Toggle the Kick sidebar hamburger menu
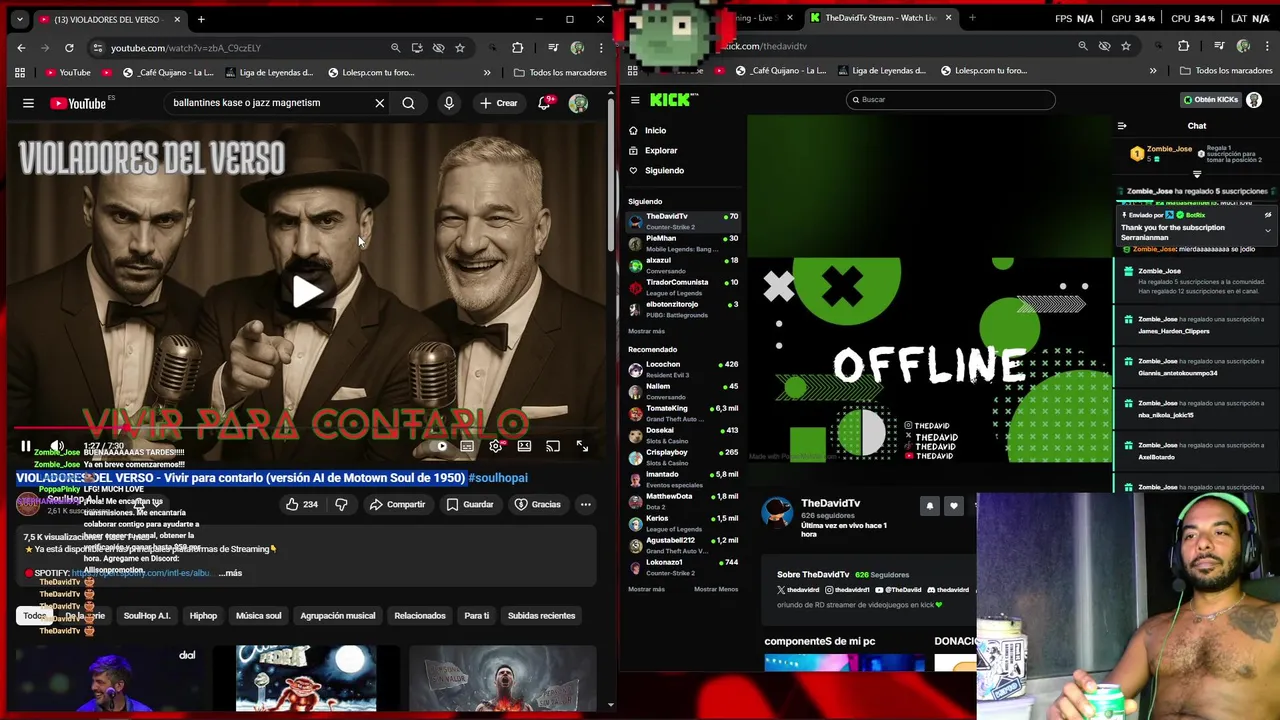The image size is (1280, 720). click(635, 100)
